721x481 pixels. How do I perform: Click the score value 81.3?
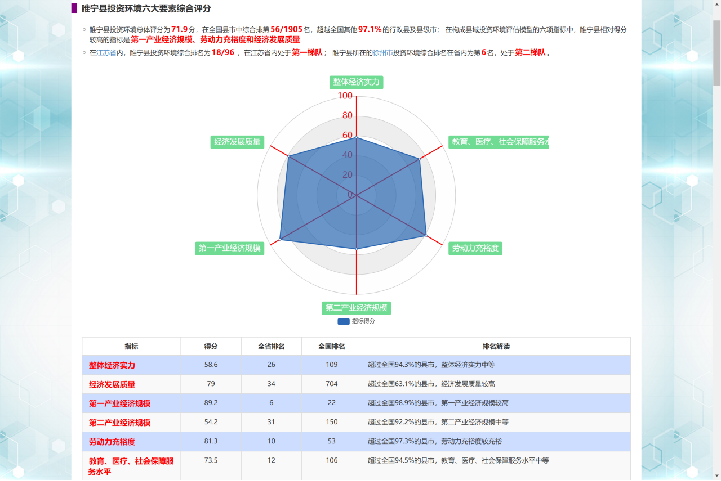point(211,441)
